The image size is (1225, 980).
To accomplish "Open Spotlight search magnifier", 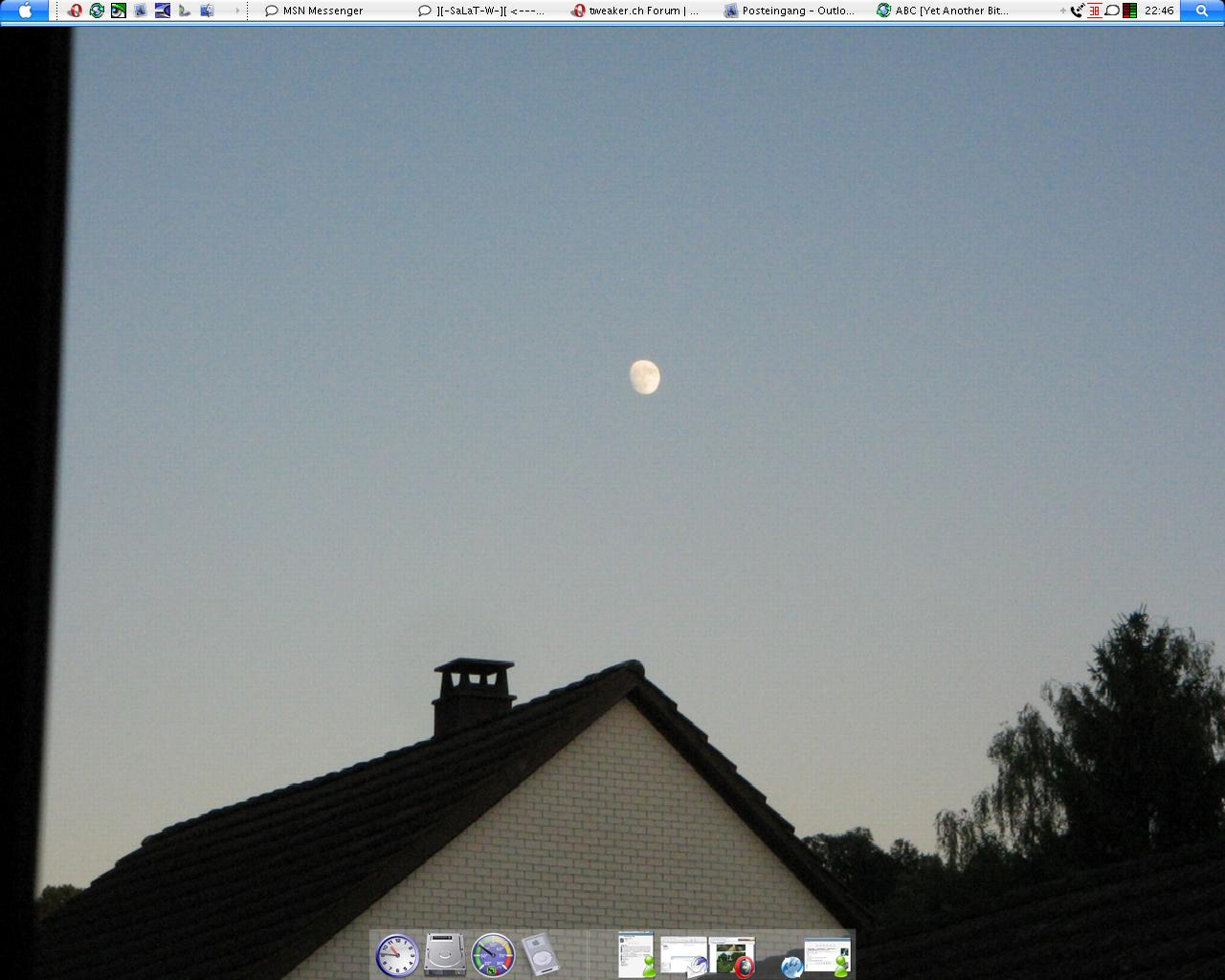I will [1202, 11].
